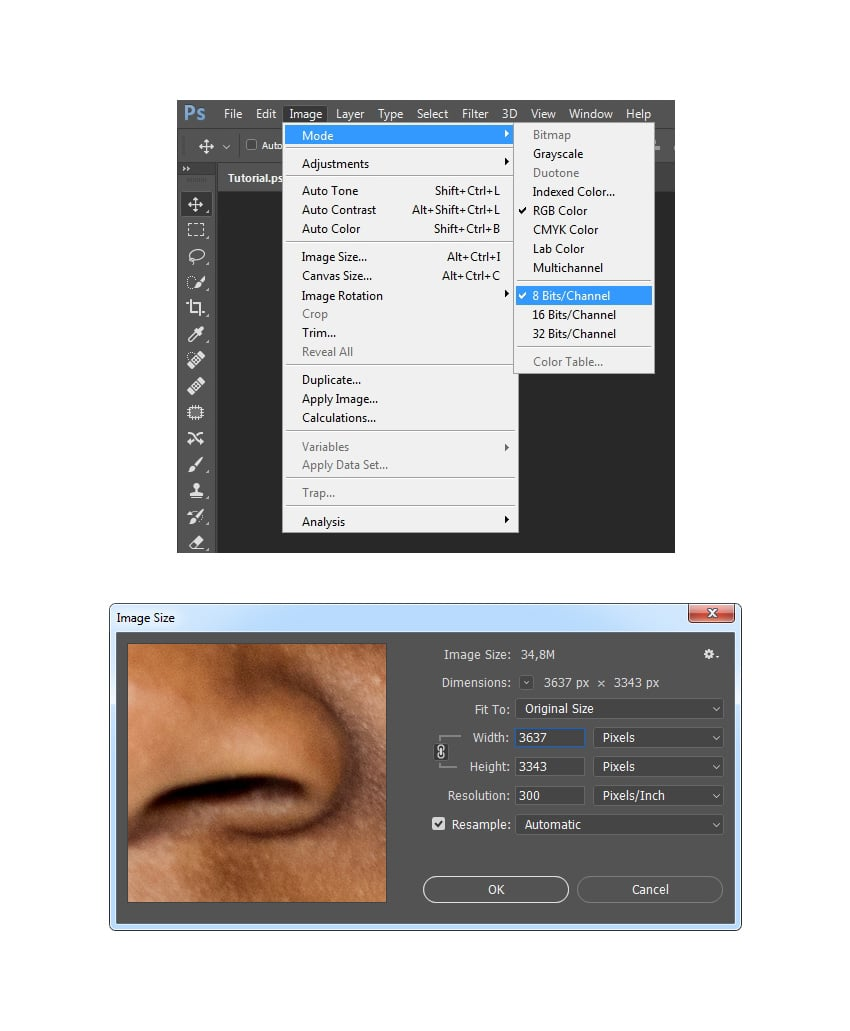Click the Photoshop Ps logo icon
This screenshot has width=850, height=1031.
(x=195, y=113)
